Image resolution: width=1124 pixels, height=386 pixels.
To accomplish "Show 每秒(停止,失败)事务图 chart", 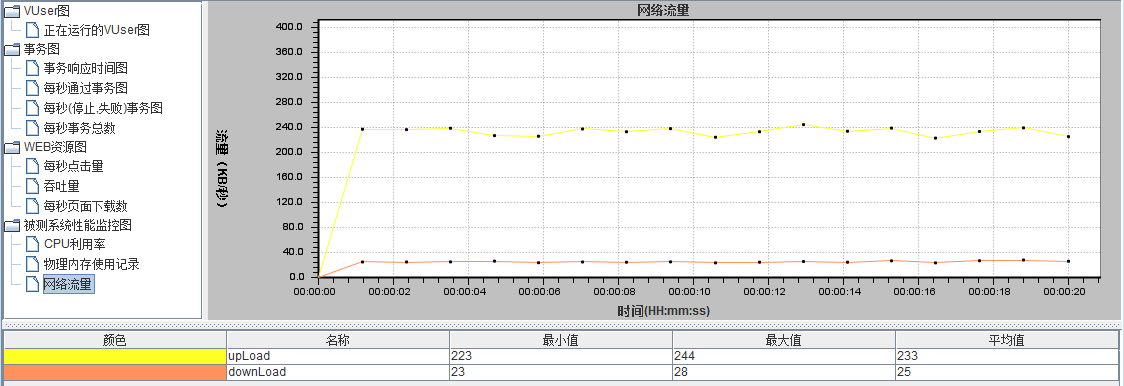I will [x=103, y=108].
